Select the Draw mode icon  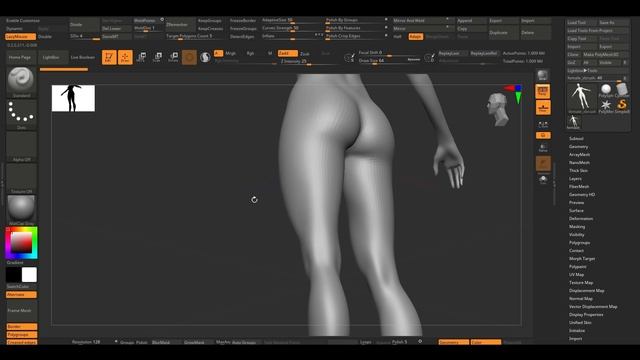[125, 57]
